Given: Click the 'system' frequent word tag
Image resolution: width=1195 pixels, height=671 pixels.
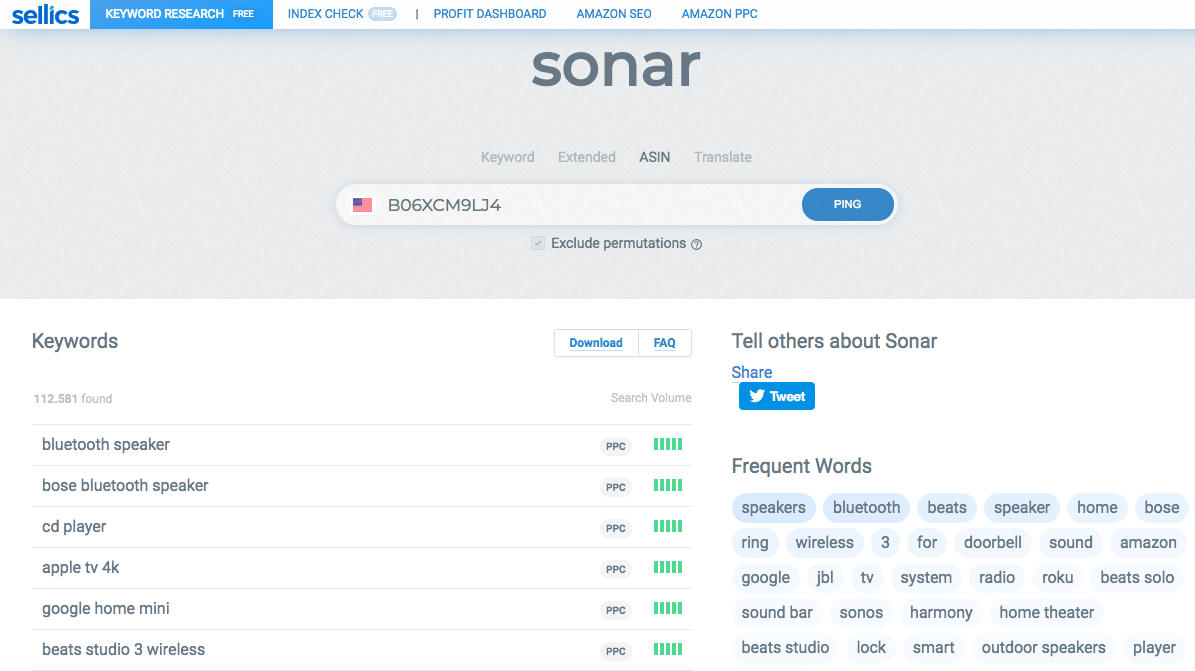Looking at the screenshot, I should point(926,578).
